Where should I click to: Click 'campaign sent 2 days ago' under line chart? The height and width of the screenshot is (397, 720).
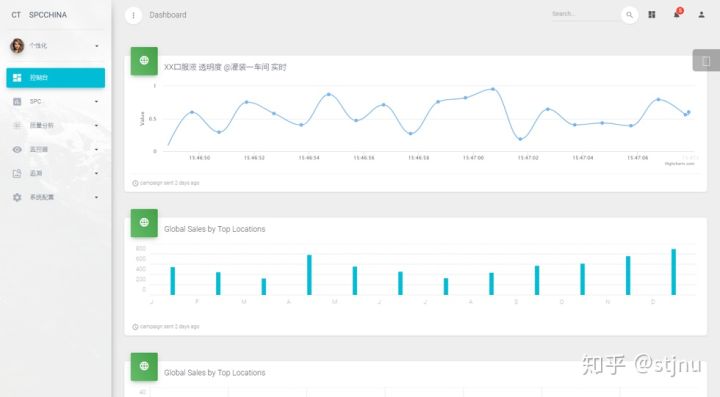(169, 183)
